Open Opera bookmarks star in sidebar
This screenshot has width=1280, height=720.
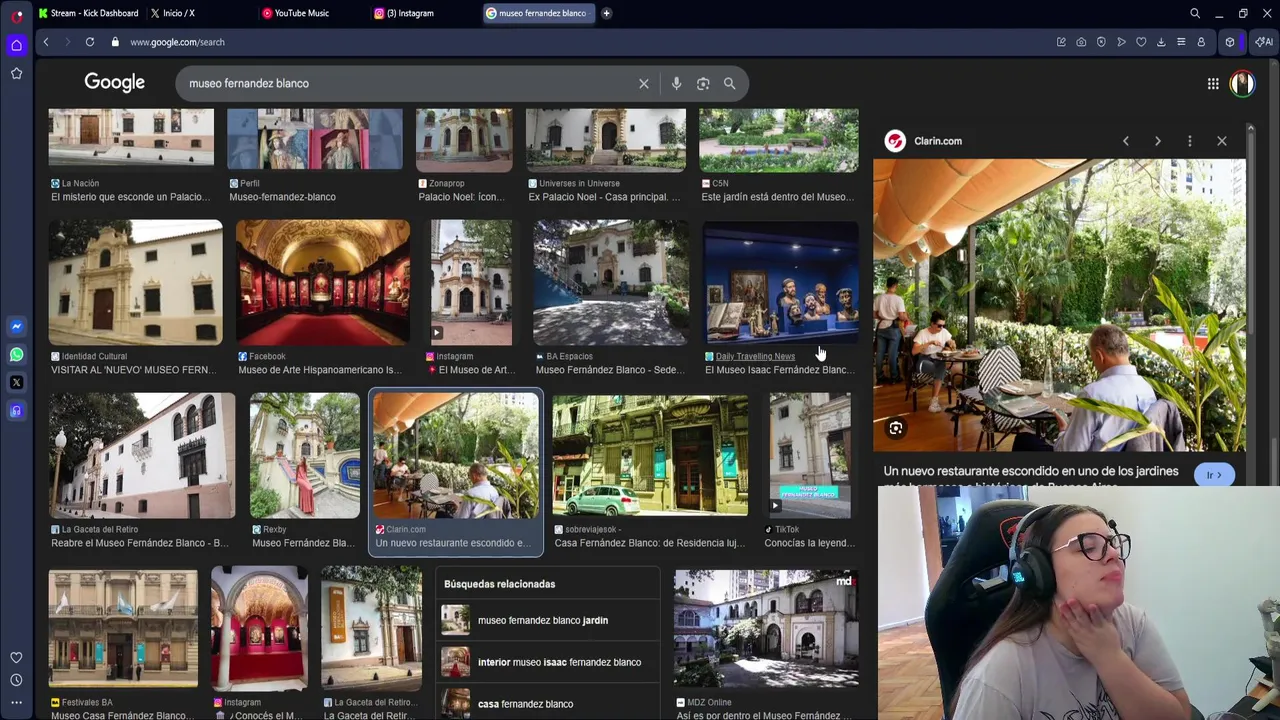[x=16, y=73]
